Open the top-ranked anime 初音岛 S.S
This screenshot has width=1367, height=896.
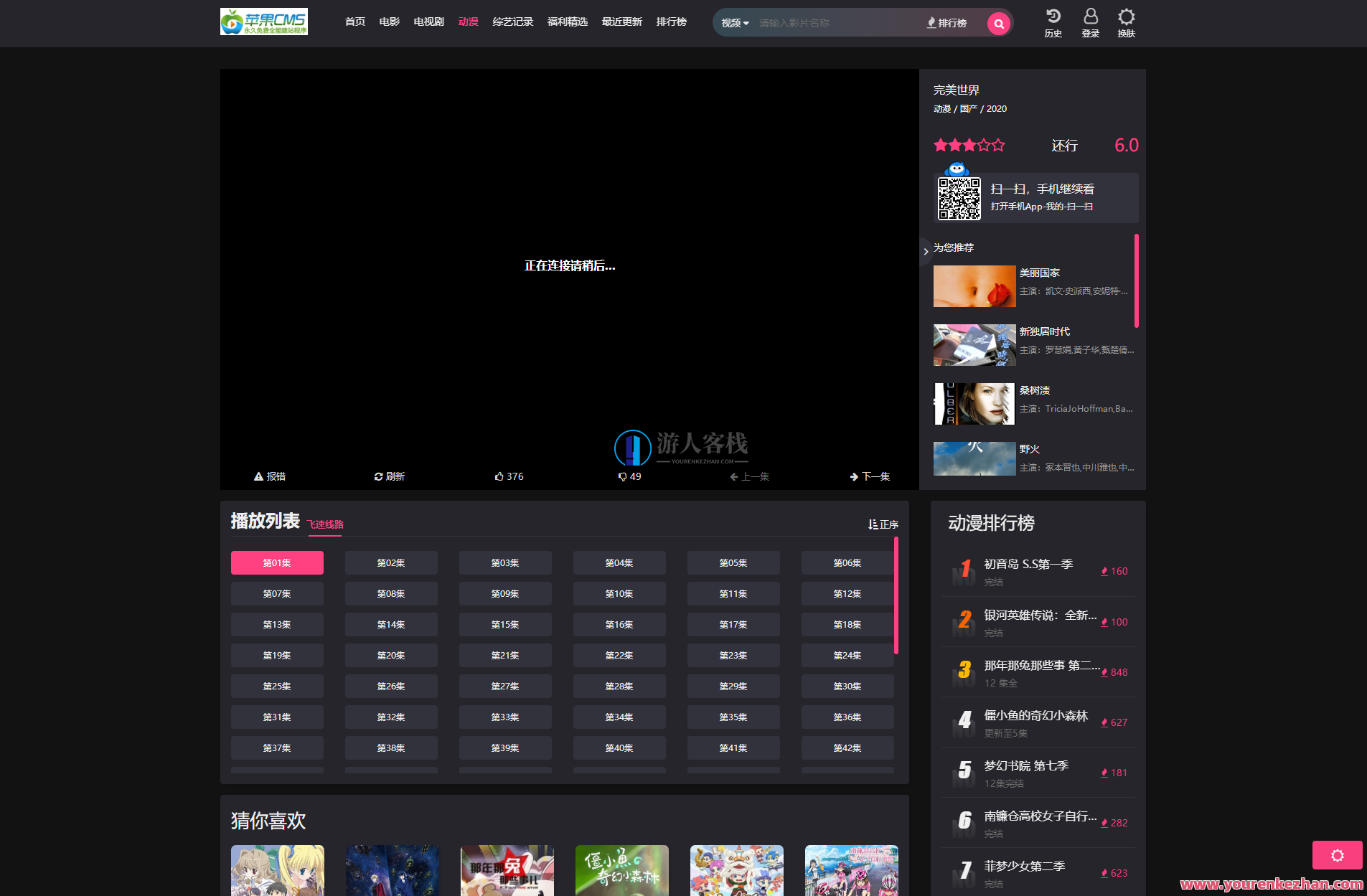coord(1028,565)
